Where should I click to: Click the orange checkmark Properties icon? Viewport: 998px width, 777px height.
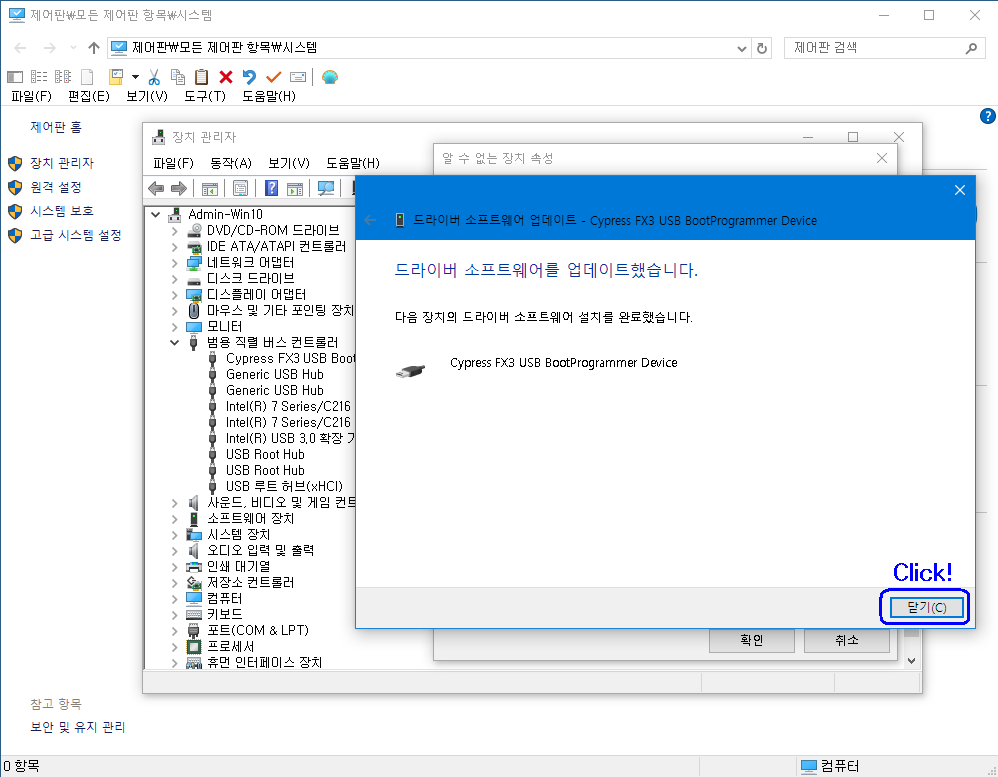[274, 77]
